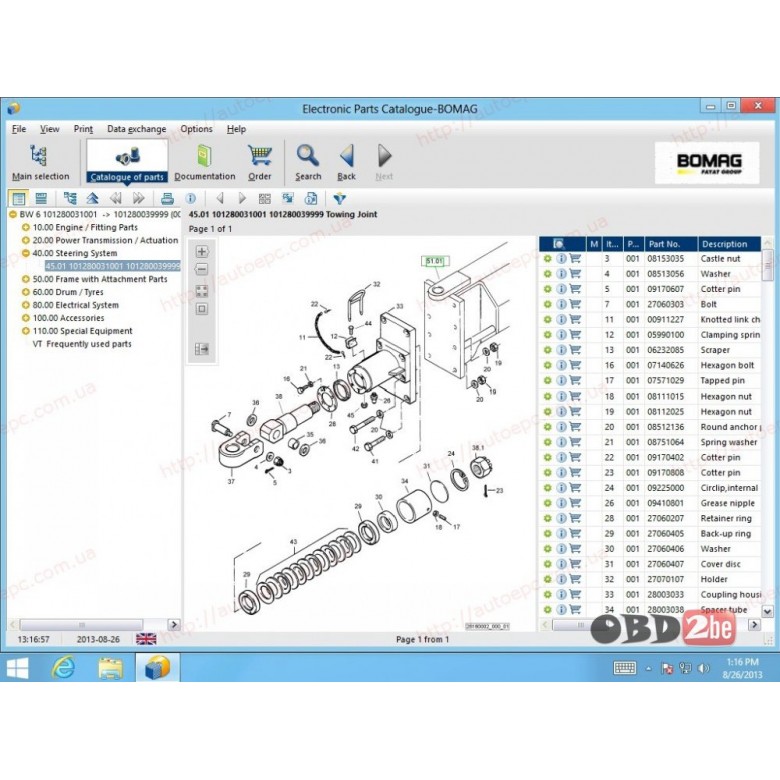This screenshot has width=780, height=780.
Task: Open the Data exchange menu
Action: 136,129
